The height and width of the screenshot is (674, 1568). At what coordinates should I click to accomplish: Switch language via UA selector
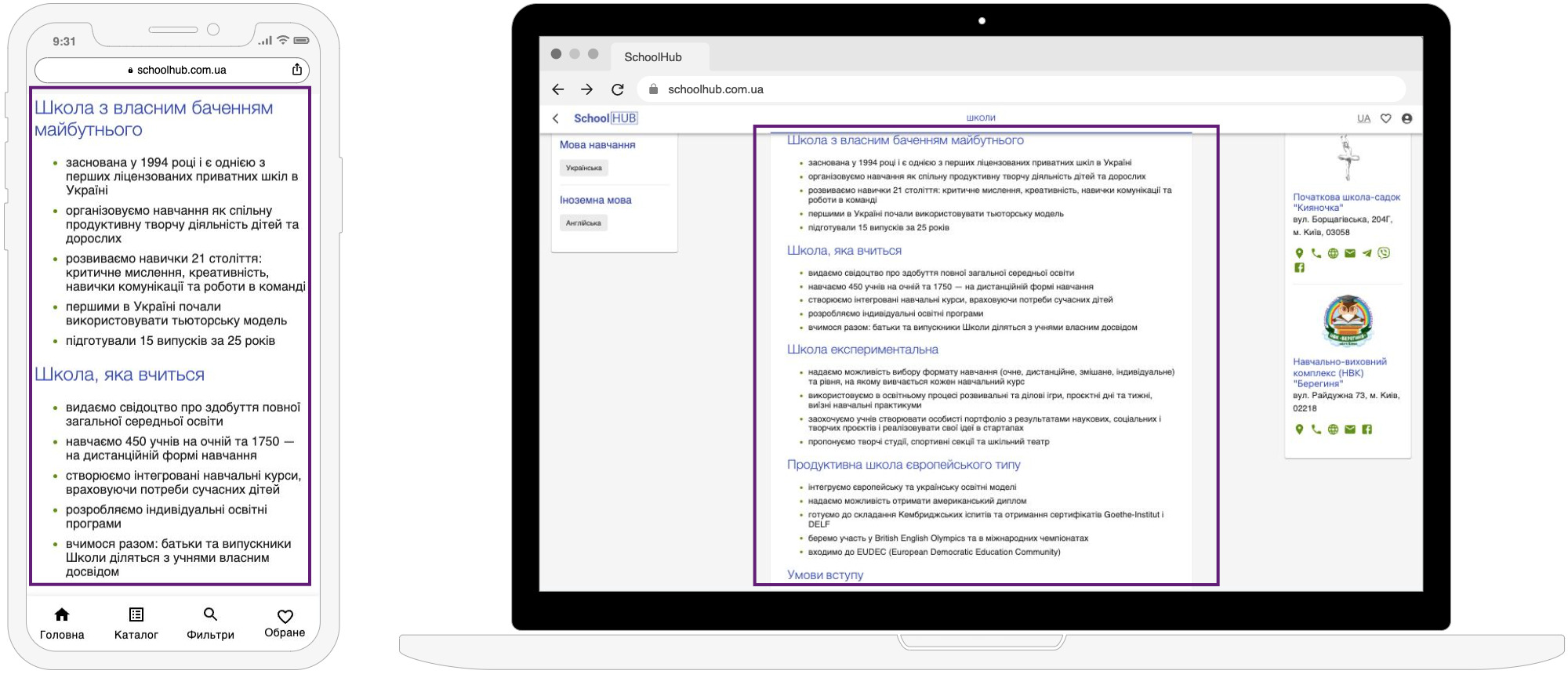[x=1363, y=118]
